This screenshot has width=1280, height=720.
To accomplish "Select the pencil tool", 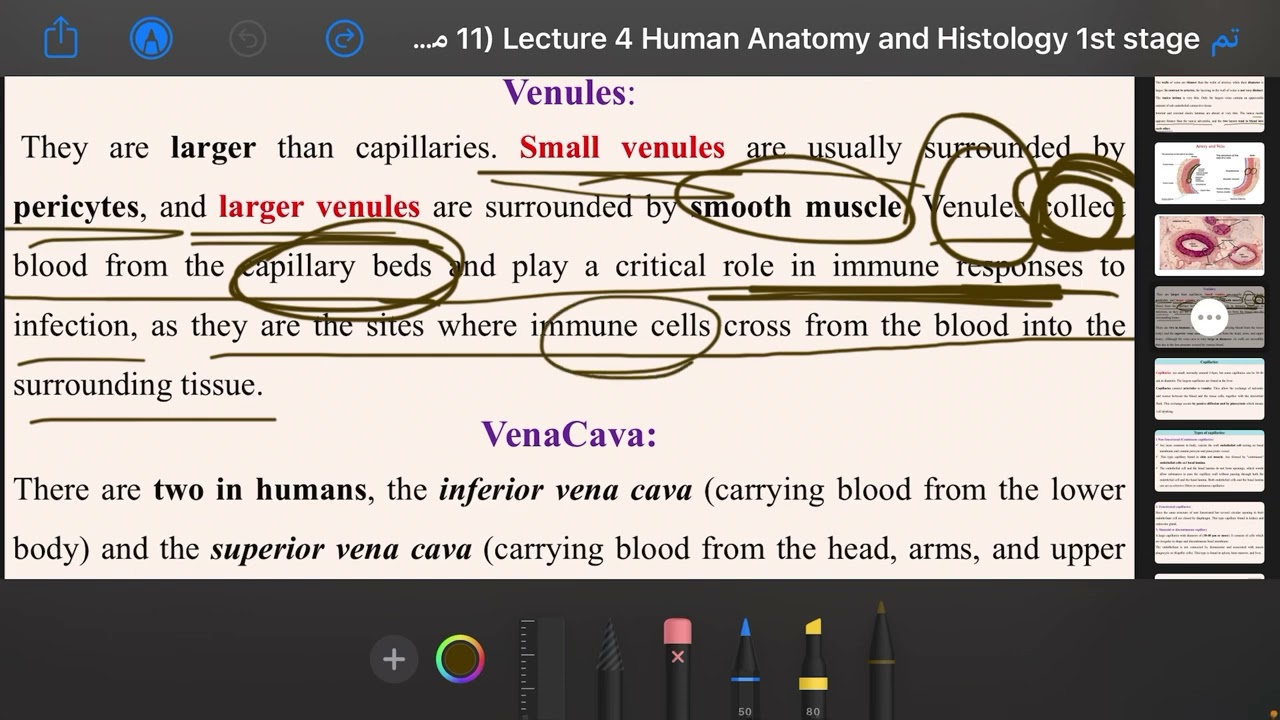I will pos(609,668).
